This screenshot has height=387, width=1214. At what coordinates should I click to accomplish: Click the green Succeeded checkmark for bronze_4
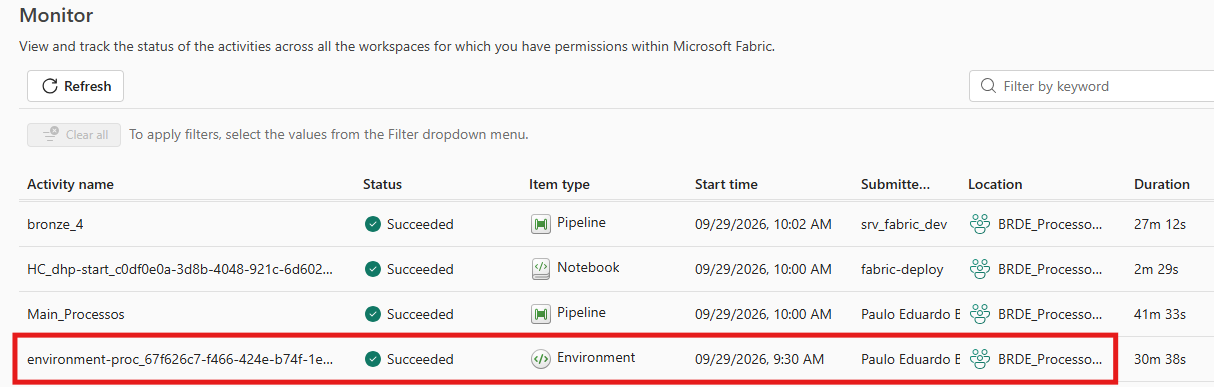[x=373, y=224]
